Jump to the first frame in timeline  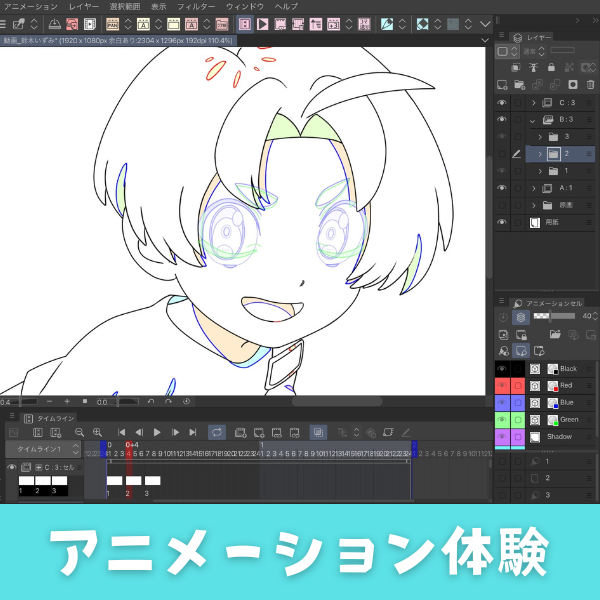(122, 432)
